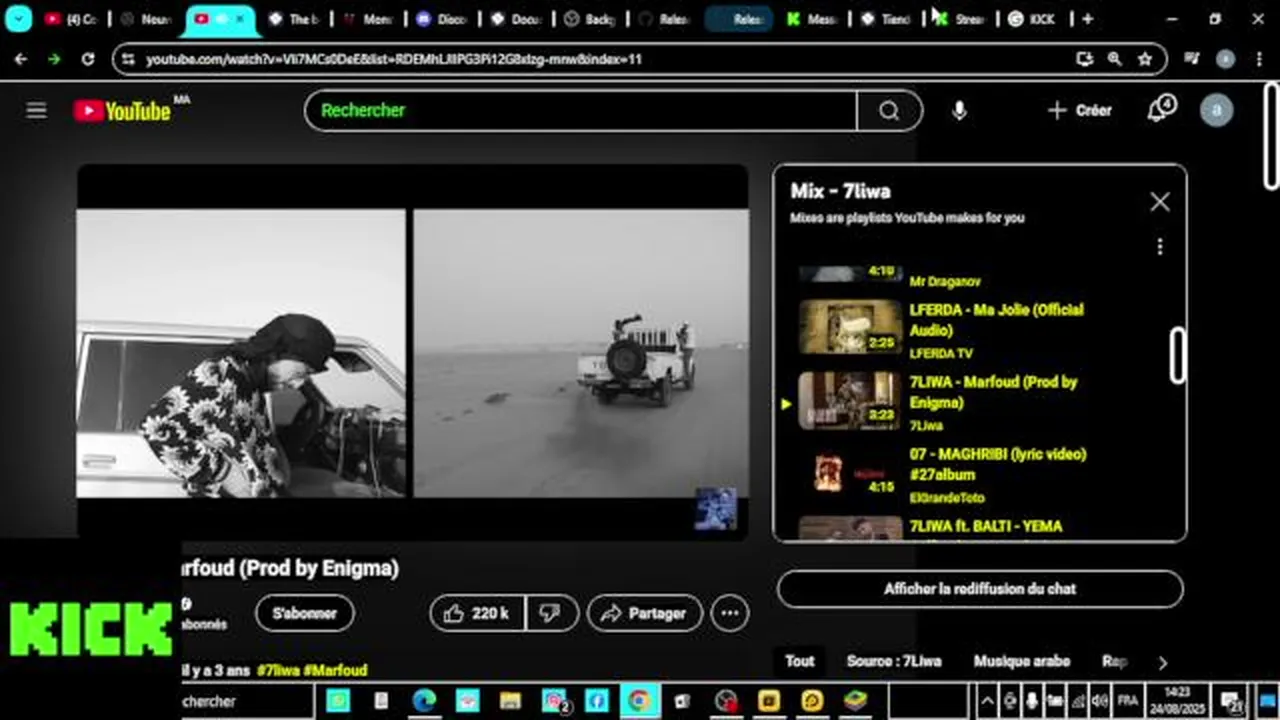The width and height of the screenshot is (1280, 720).
Task: Open the Windows notification center icon
Action: 1232,701
